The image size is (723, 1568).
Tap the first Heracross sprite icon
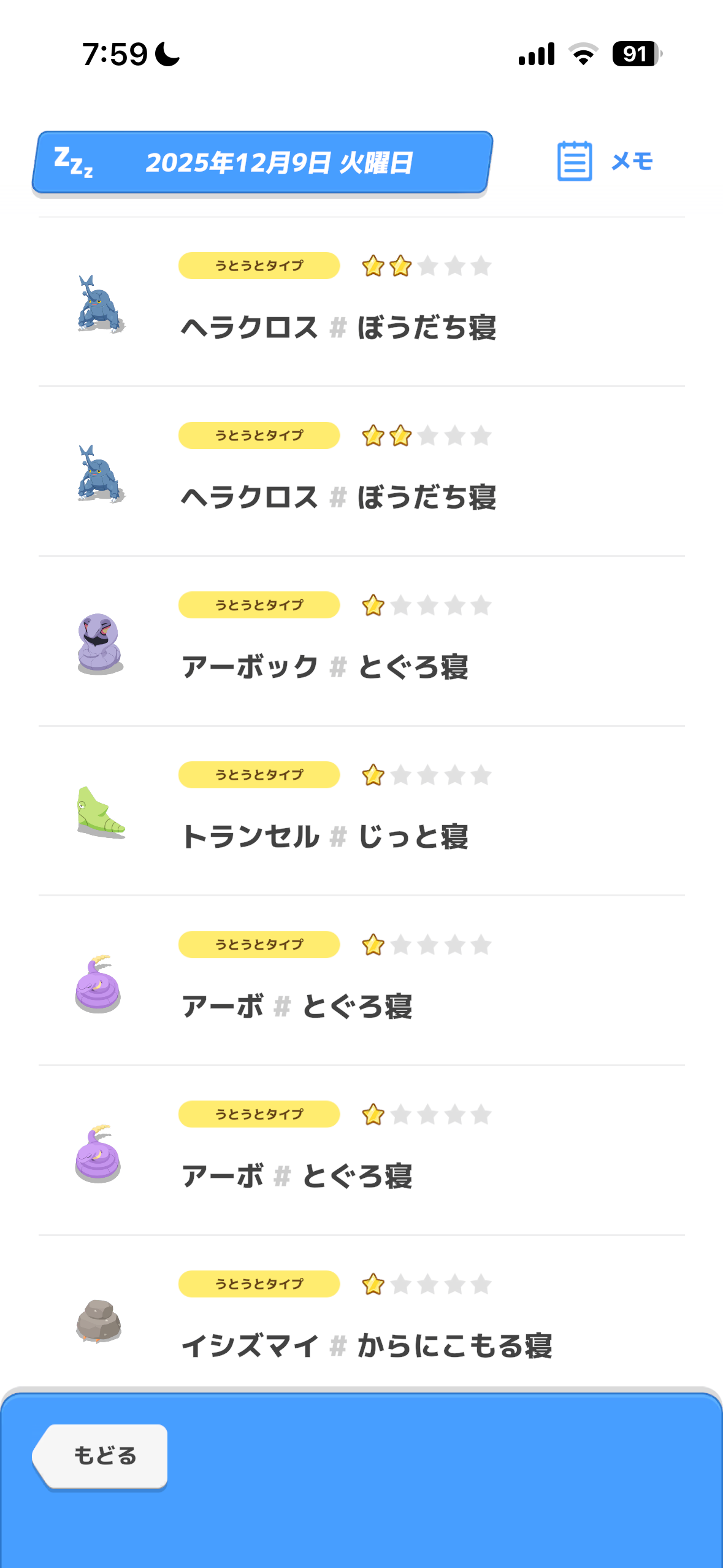pyautogui.click(x=100, y=304)
